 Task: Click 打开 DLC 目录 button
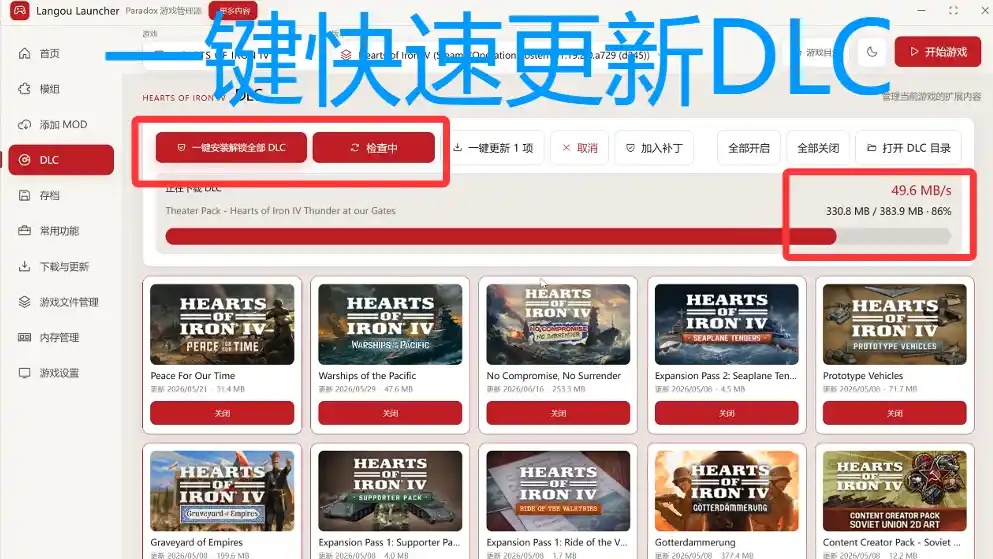pos(908,148)
